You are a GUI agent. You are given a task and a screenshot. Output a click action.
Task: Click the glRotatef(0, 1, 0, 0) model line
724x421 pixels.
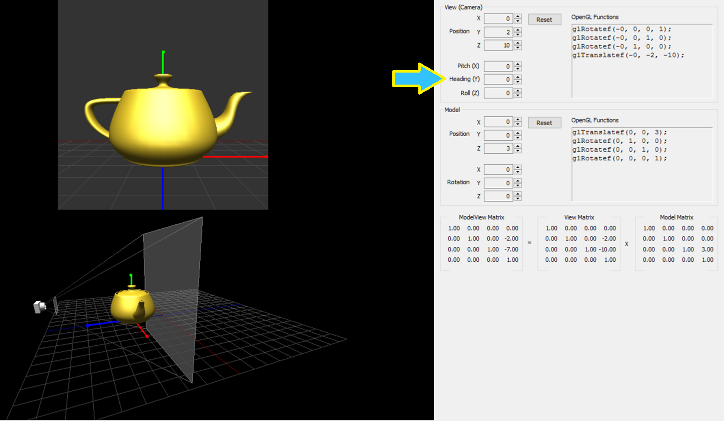pyautogui.click(x=620, y=141)
